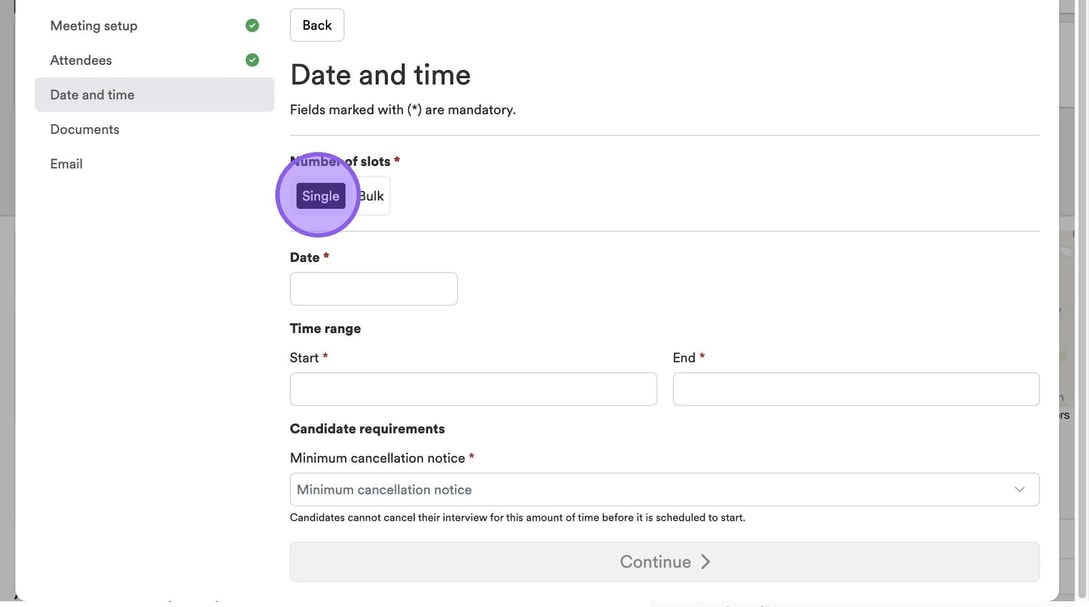Open the Email step in the sidebar
The height and width of the screenshot is (607, 1089).
[66, 164]
